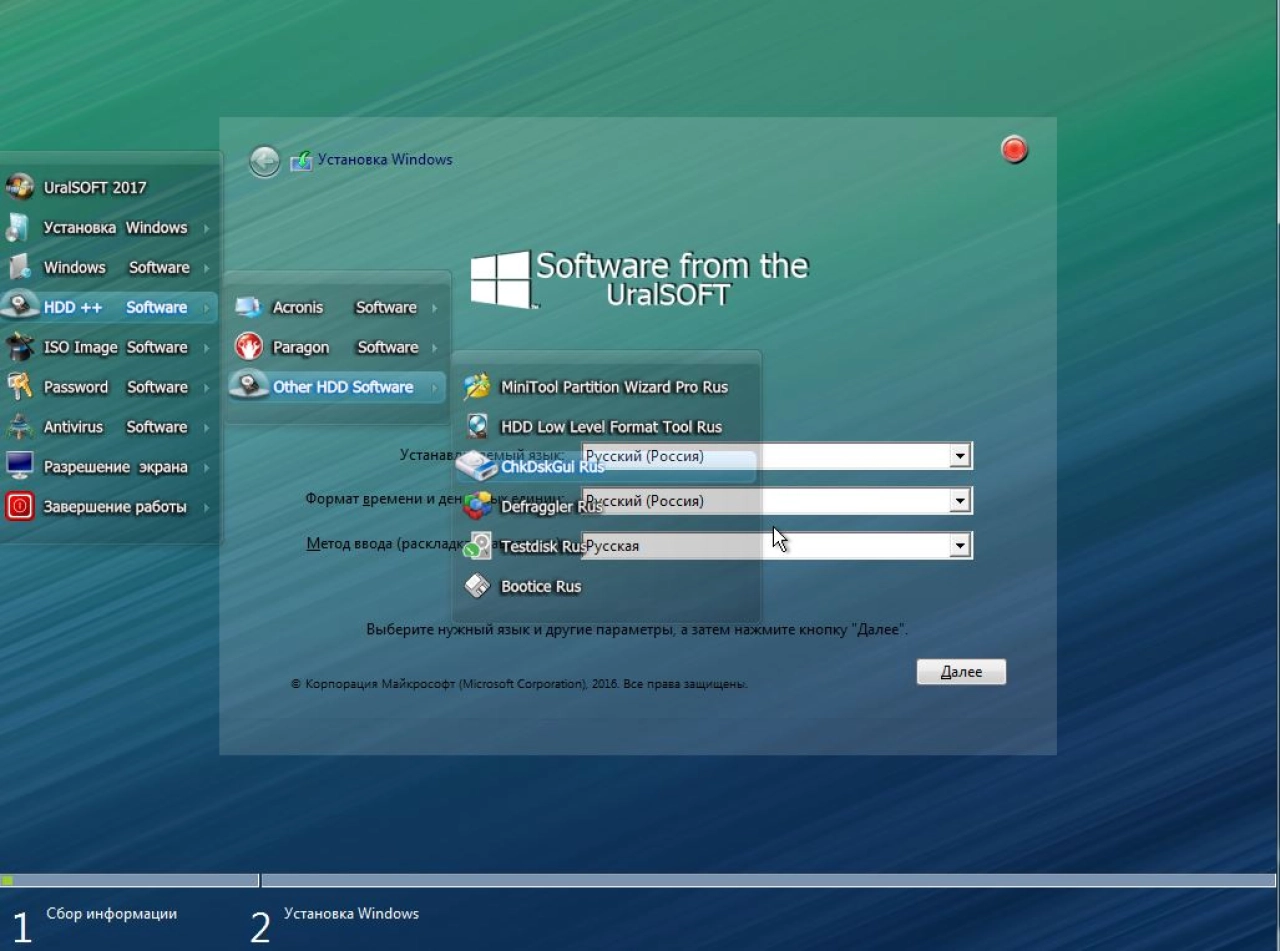Click the Установка Windows step 2 label
The image size is (1280, 951).
point(351,913)
